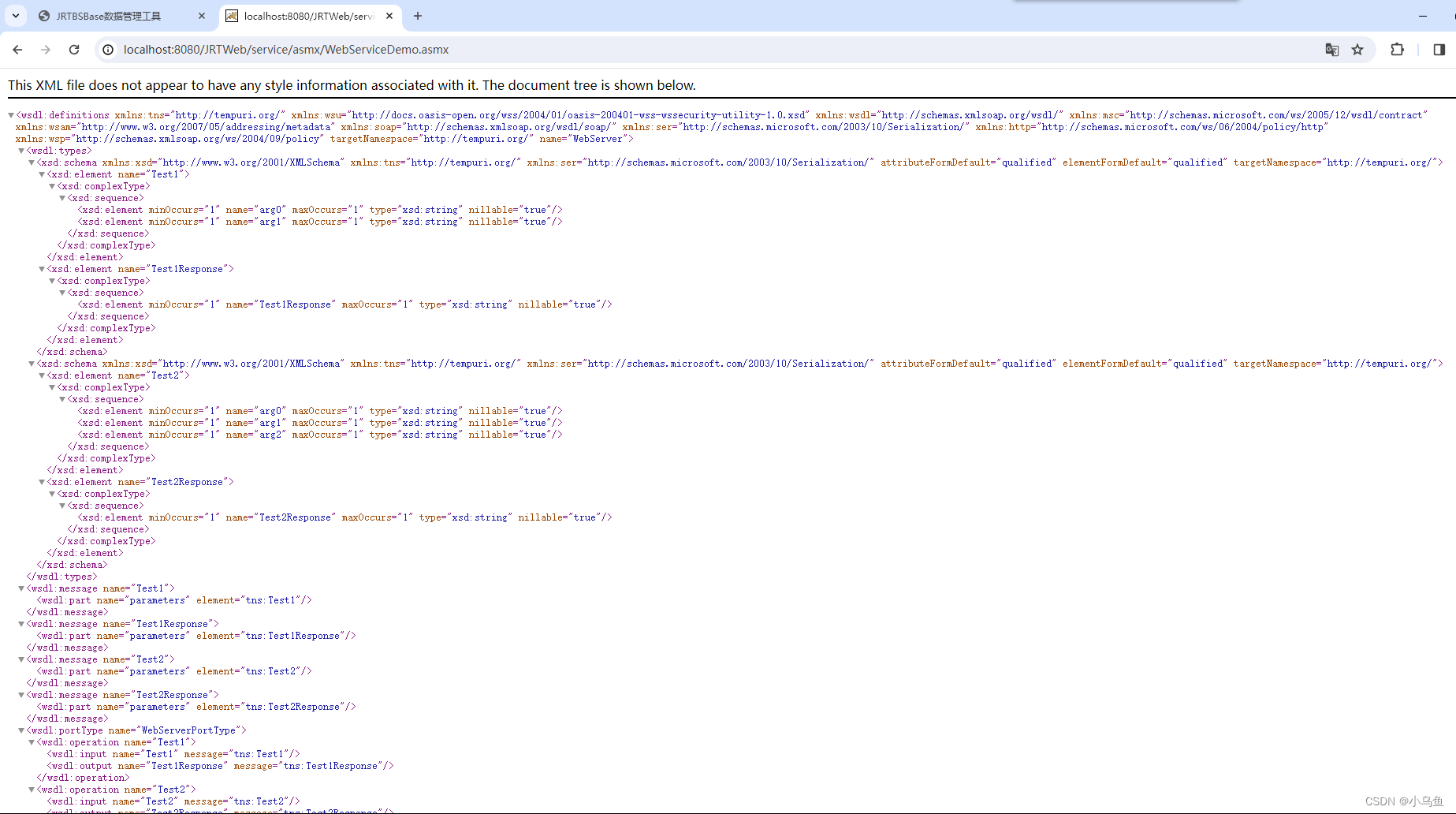Collapse complexType under Test1 element
The image size is (1456, 814).
(52, 186)
